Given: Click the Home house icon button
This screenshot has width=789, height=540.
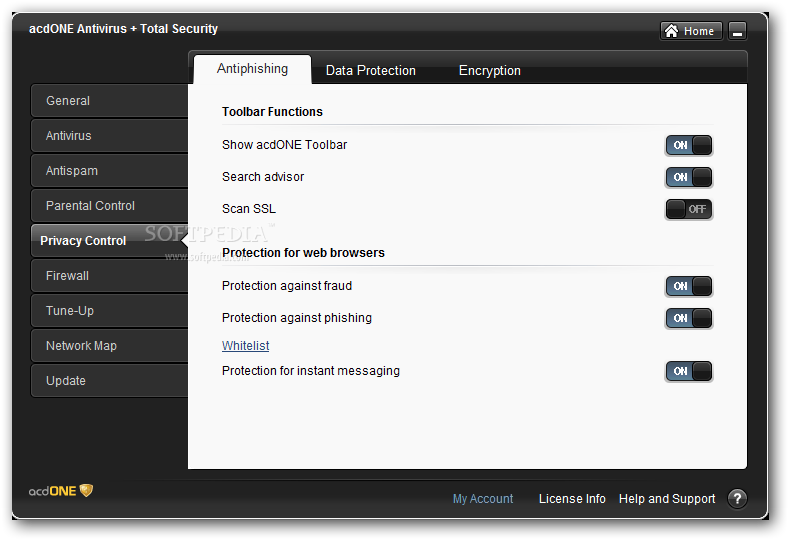Looking at the screenshot, I should (x=691, y=31).
